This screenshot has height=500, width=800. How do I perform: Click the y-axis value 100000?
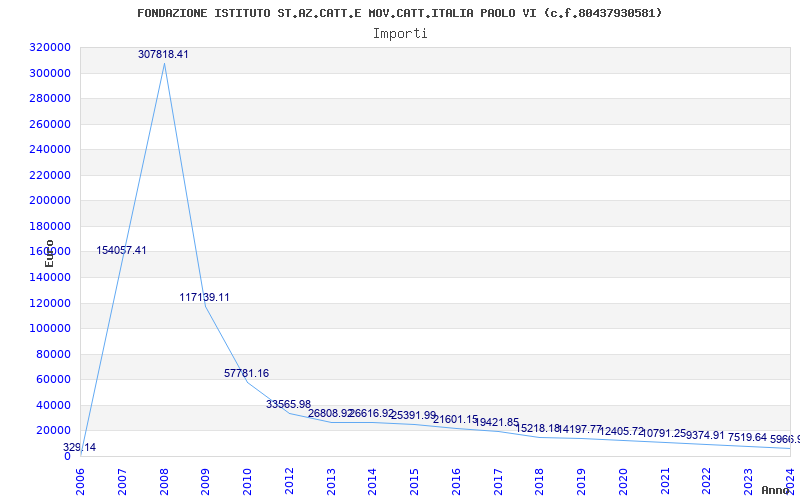coord(50,329)
